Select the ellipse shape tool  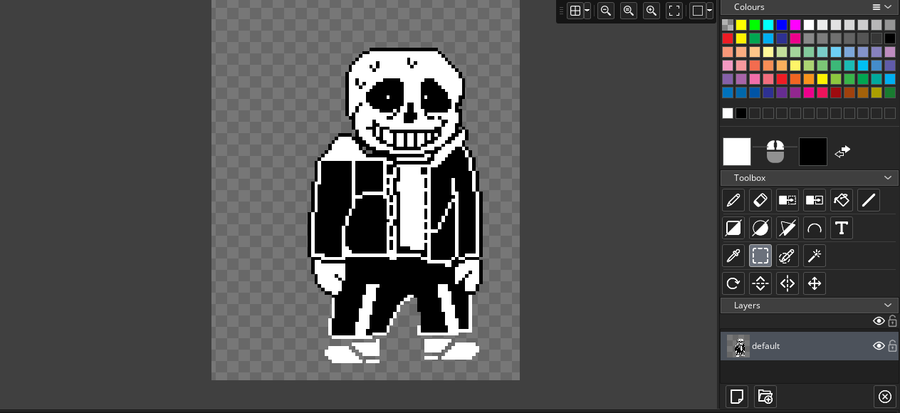point(760,228)
